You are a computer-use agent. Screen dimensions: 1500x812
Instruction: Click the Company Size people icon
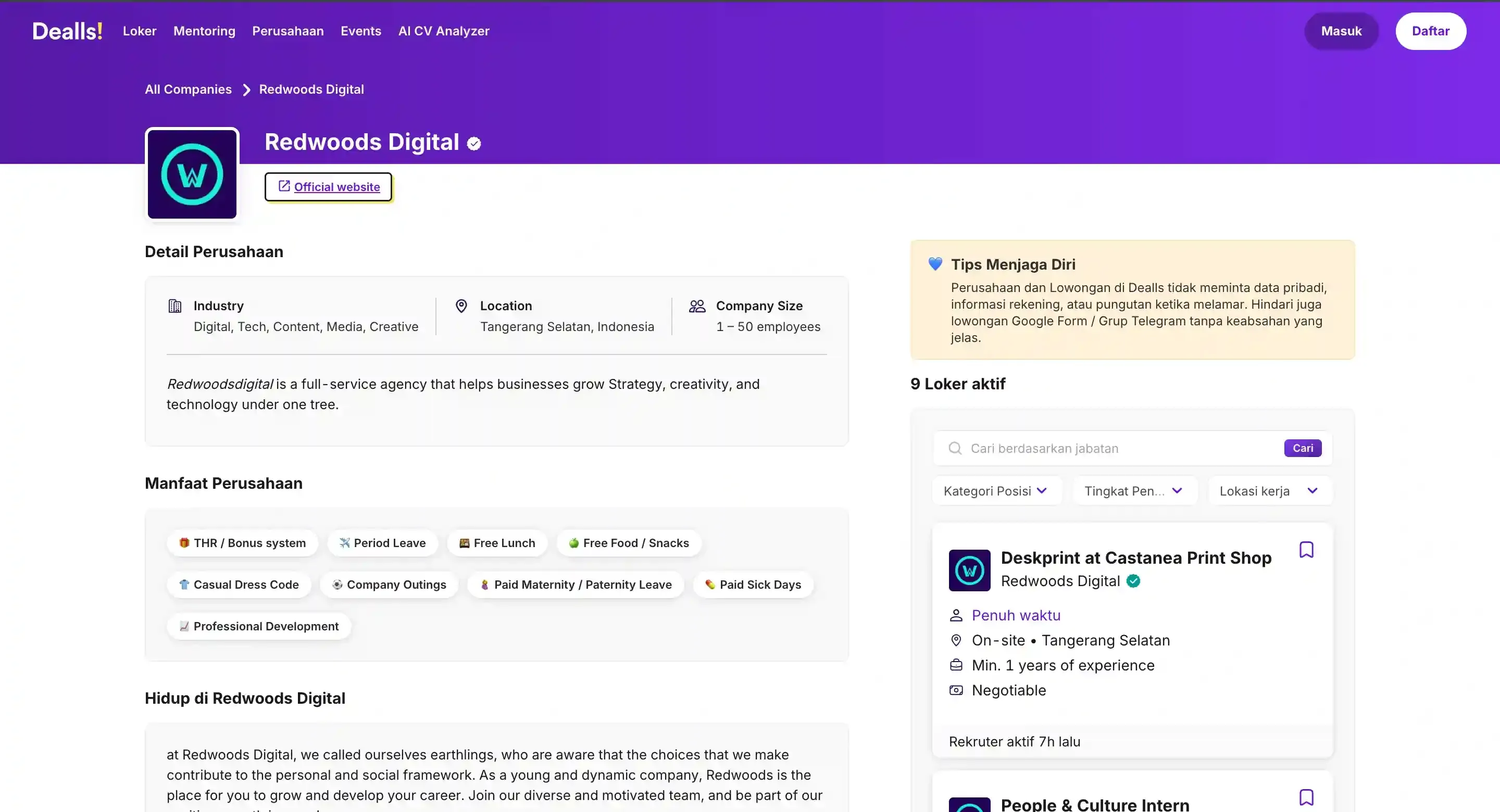pos(697,306)
